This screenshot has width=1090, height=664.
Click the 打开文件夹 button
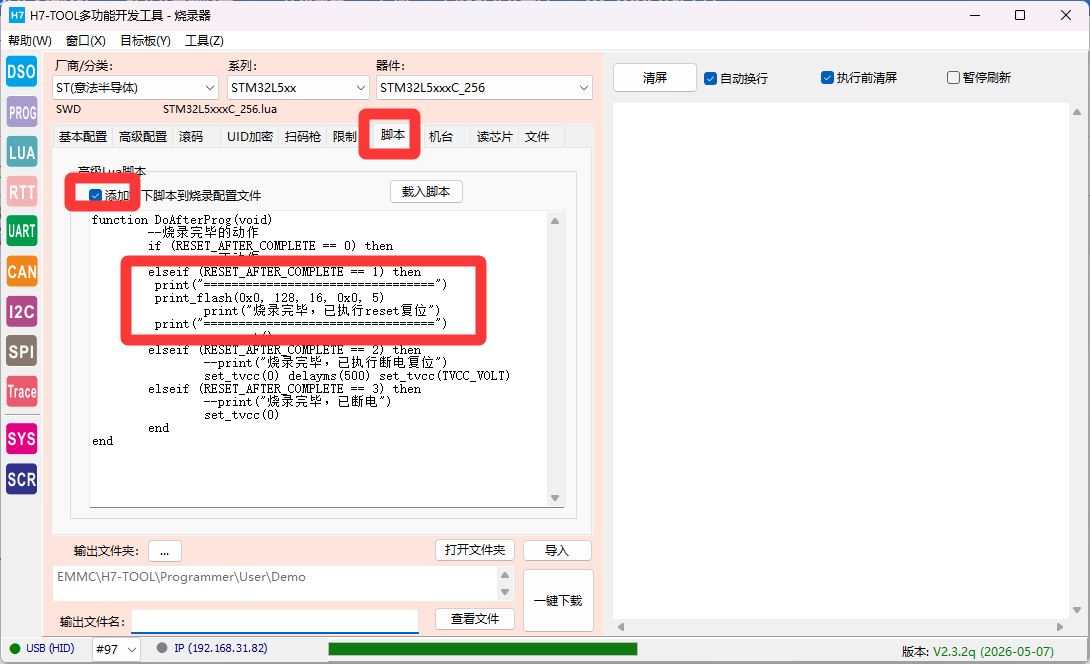click(x=475, y=550)
